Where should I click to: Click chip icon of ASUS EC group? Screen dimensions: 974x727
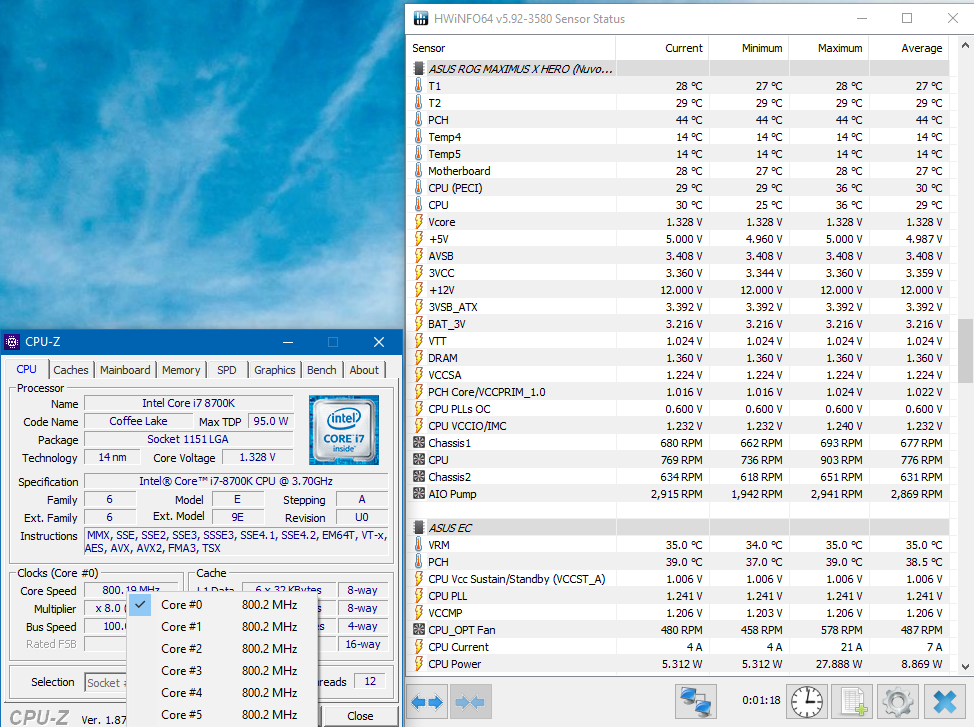[x=419, y=528]
